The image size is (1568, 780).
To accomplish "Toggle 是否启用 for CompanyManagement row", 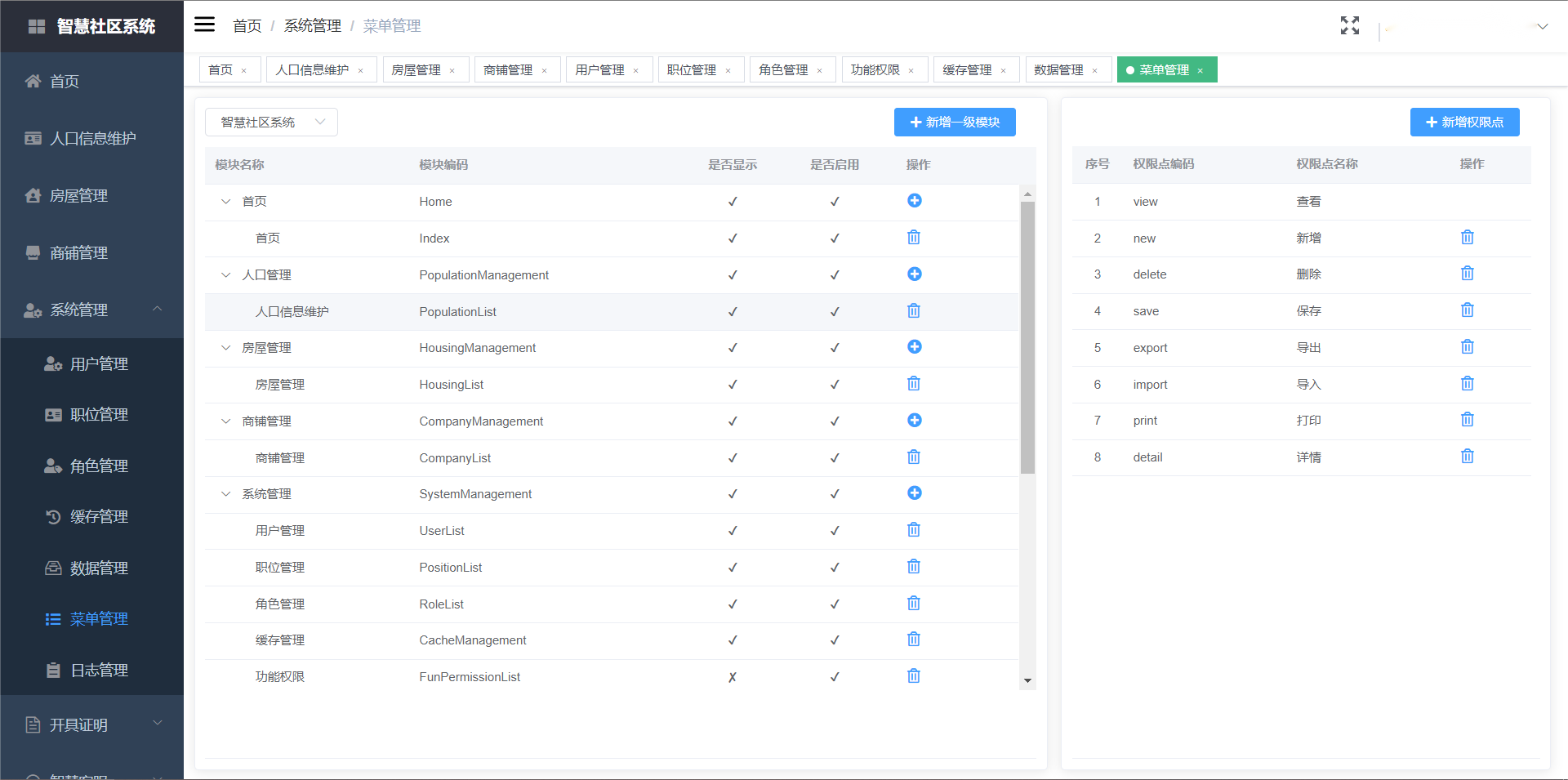I will point(835,421).
